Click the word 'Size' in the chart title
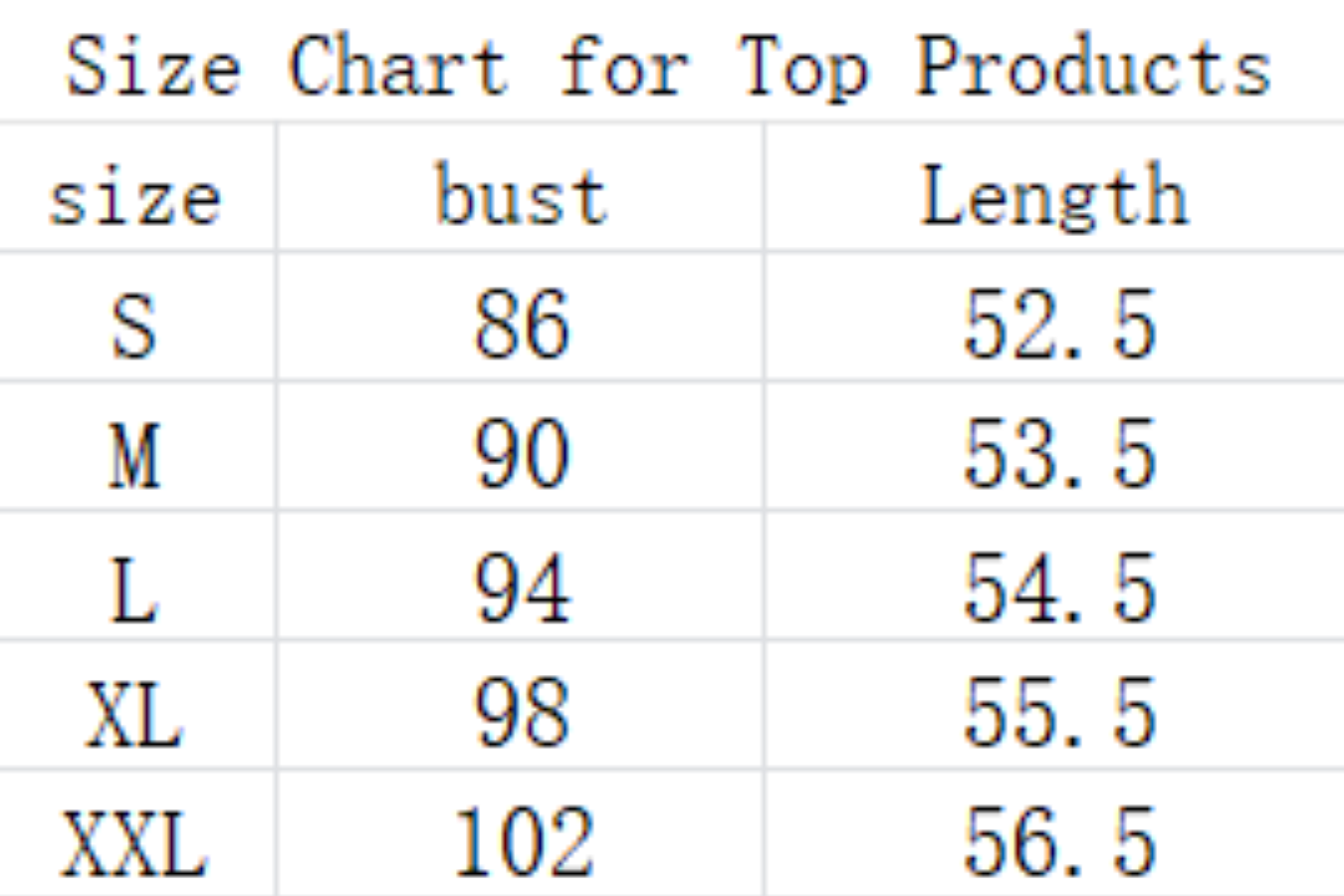Screen dimensions: 1344x896 (152, 68)
